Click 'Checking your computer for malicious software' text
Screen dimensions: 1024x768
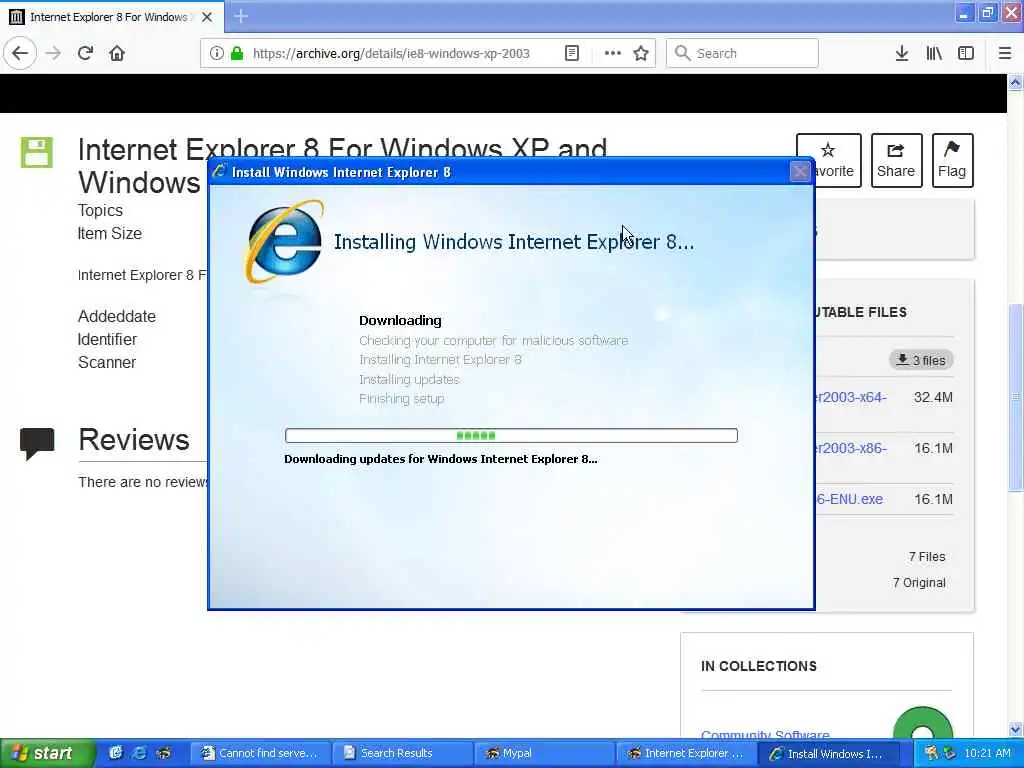coord(494,340)
